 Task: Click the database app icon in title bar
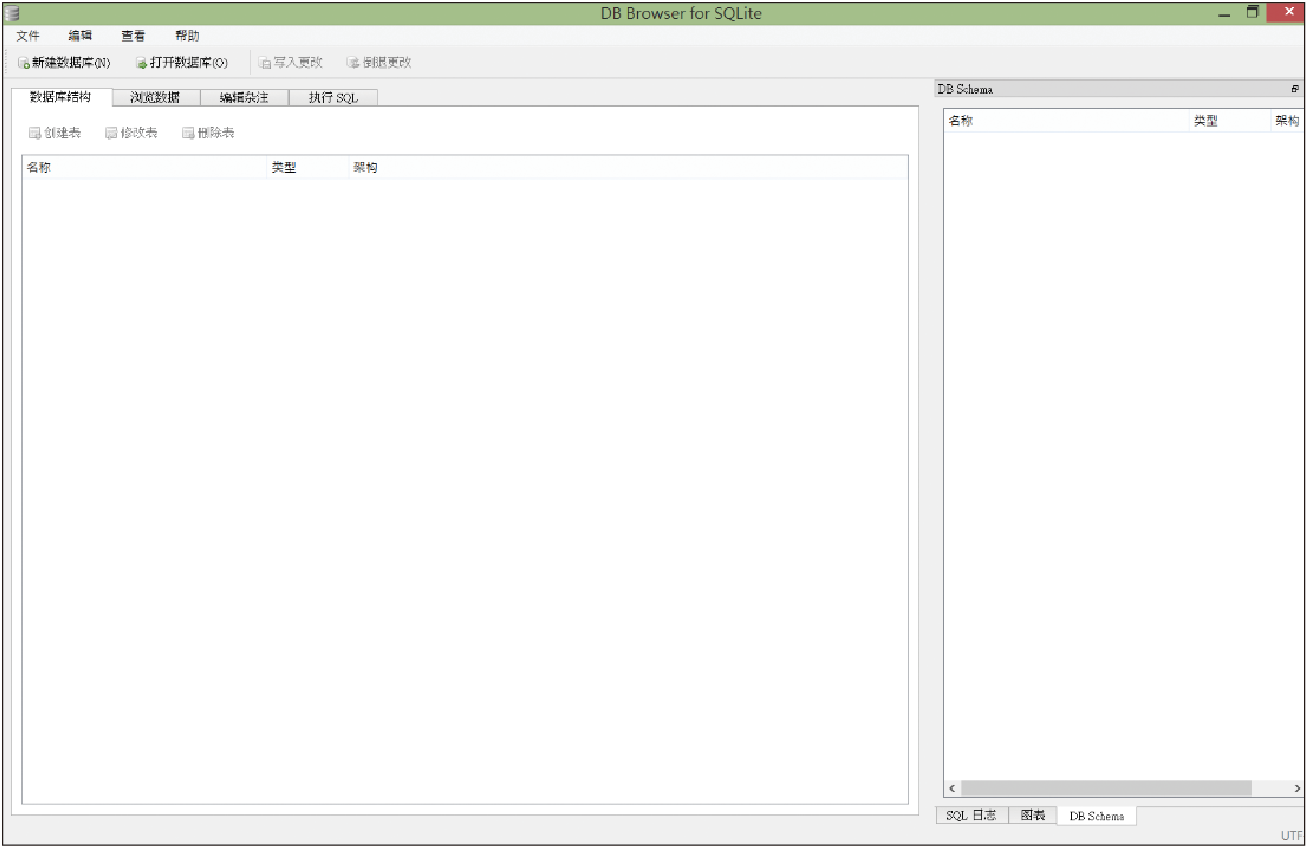[12, 13]
